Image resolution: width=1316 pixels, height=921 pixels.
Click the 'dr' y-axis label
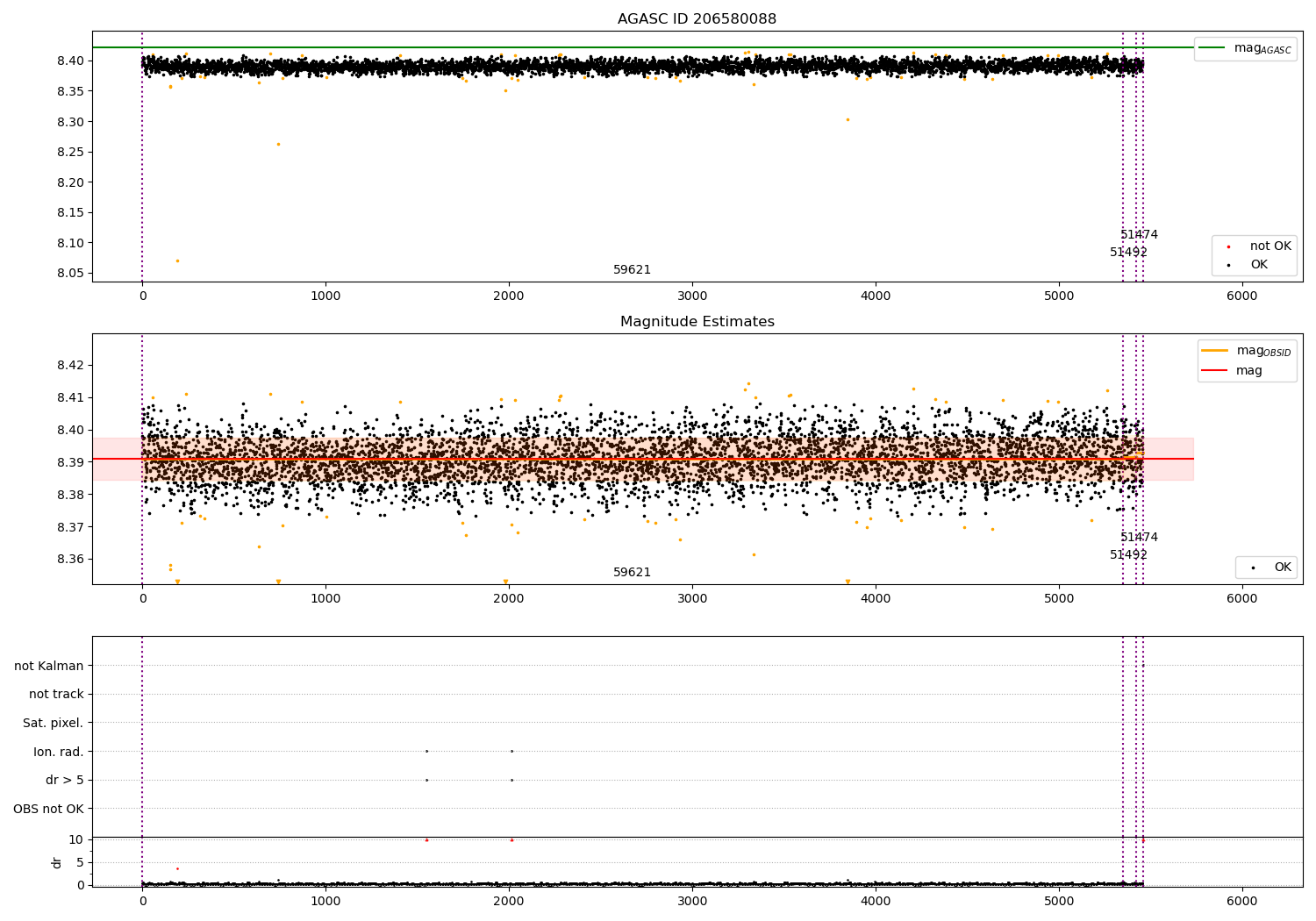pyautogui.click(x=57, y=862)
